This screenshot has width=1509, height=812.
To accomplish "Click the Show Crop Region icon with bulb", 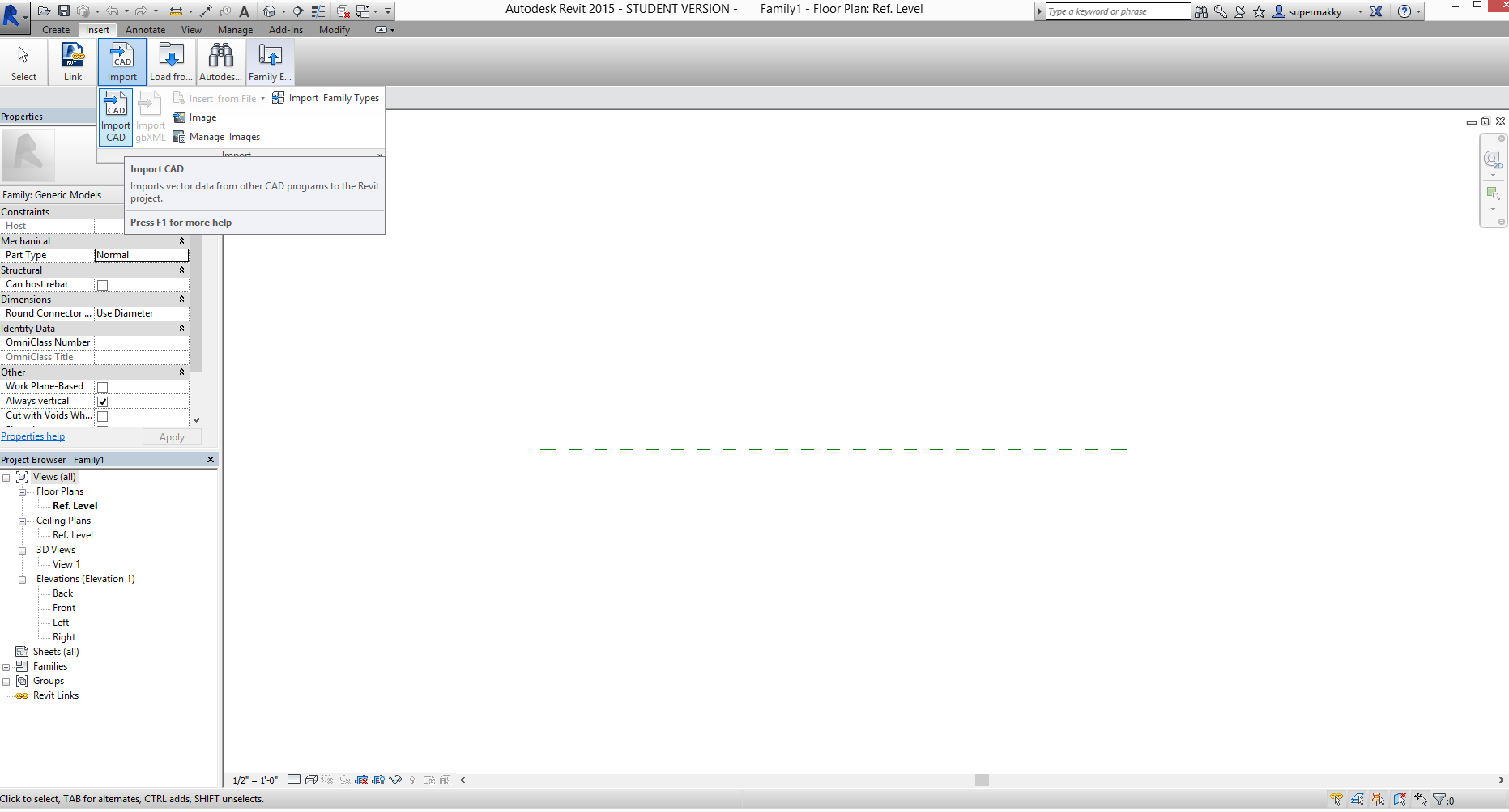I will [x=378, y=780].
